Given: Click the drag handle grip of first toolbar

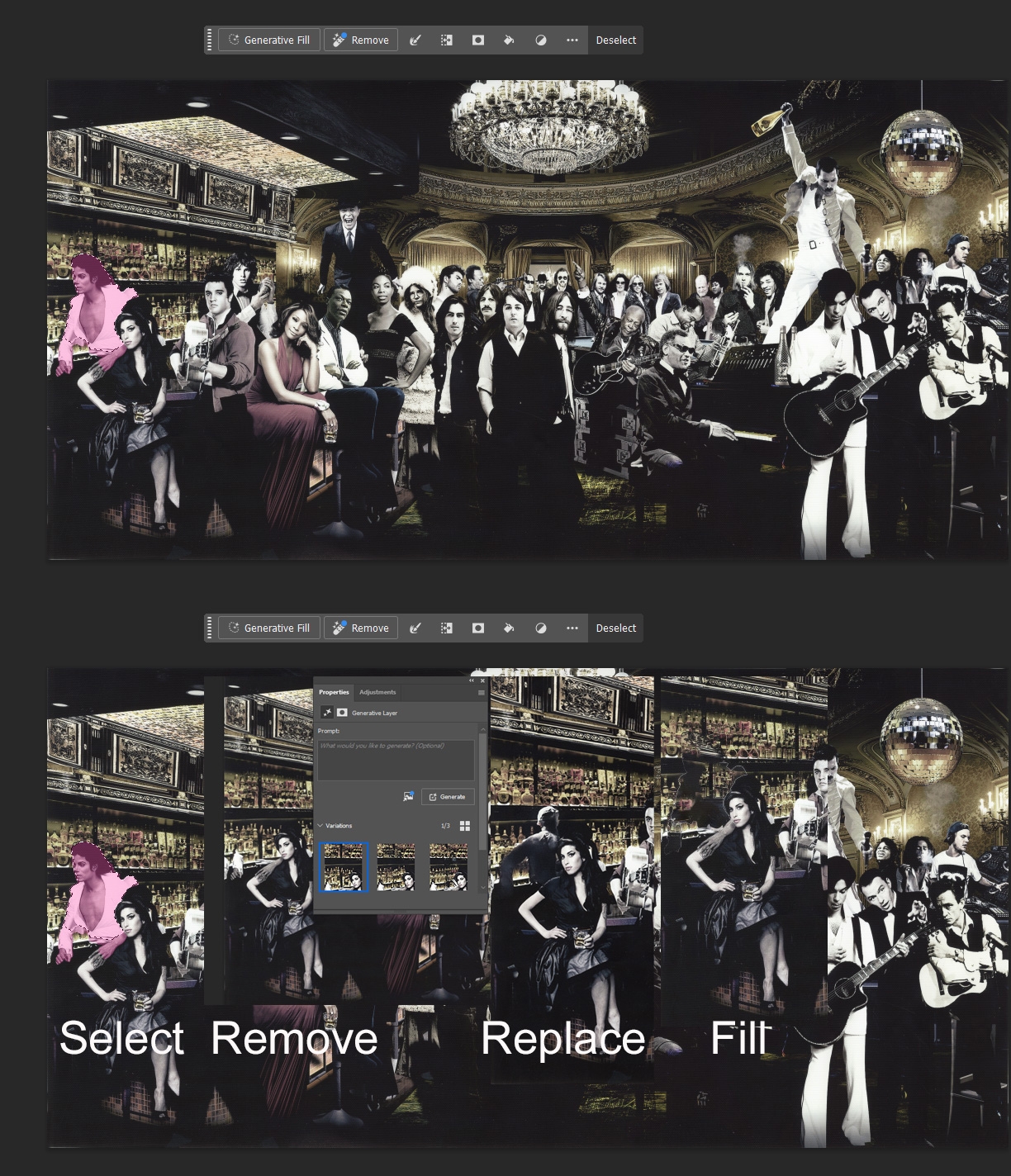Looking at the screenshot, I should [x=210, y=40].
